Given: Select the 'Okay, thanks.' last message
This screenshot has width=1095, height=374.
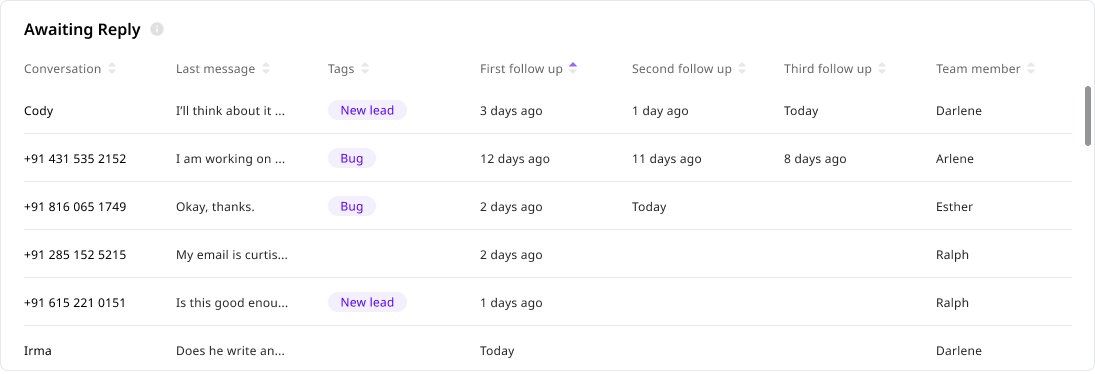Looking at the screenshot, I should point(216,207).
